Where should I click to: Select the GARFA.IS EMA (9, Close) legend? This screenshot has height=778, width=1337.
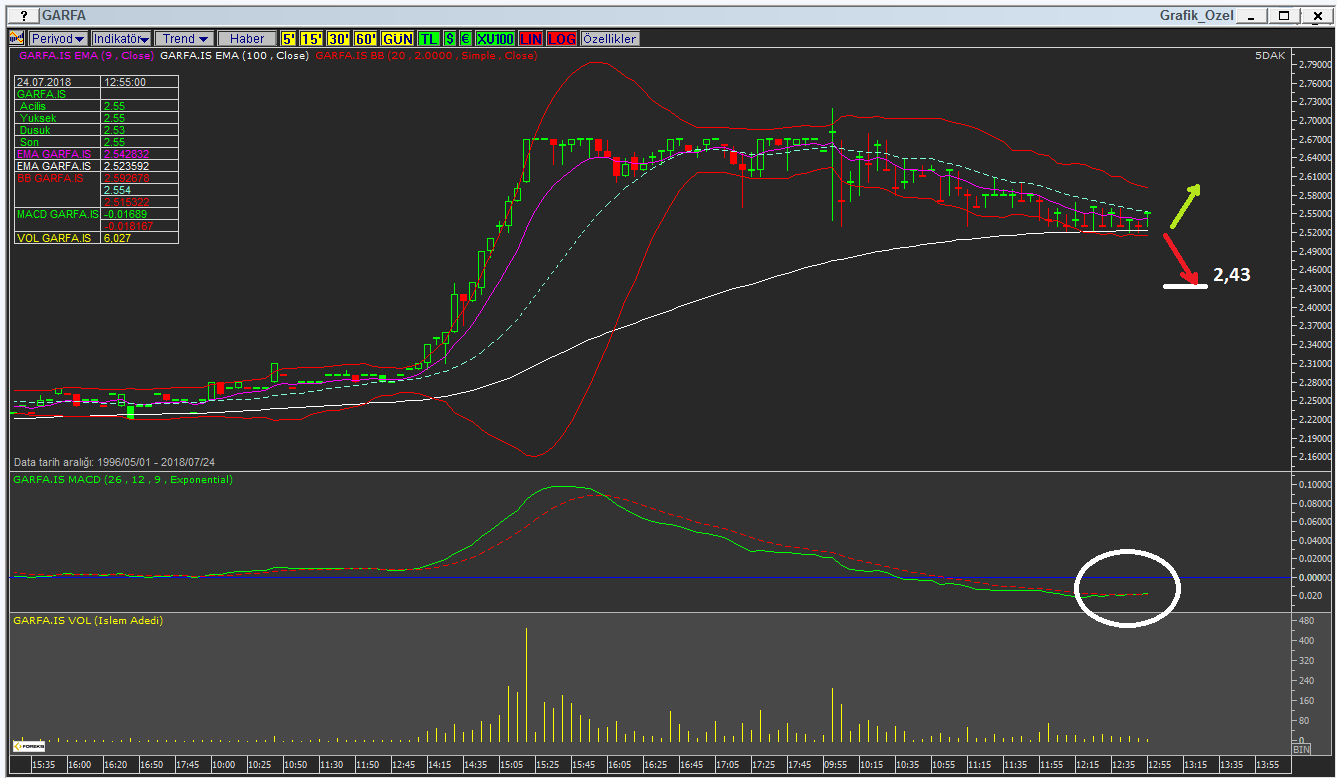86,56
